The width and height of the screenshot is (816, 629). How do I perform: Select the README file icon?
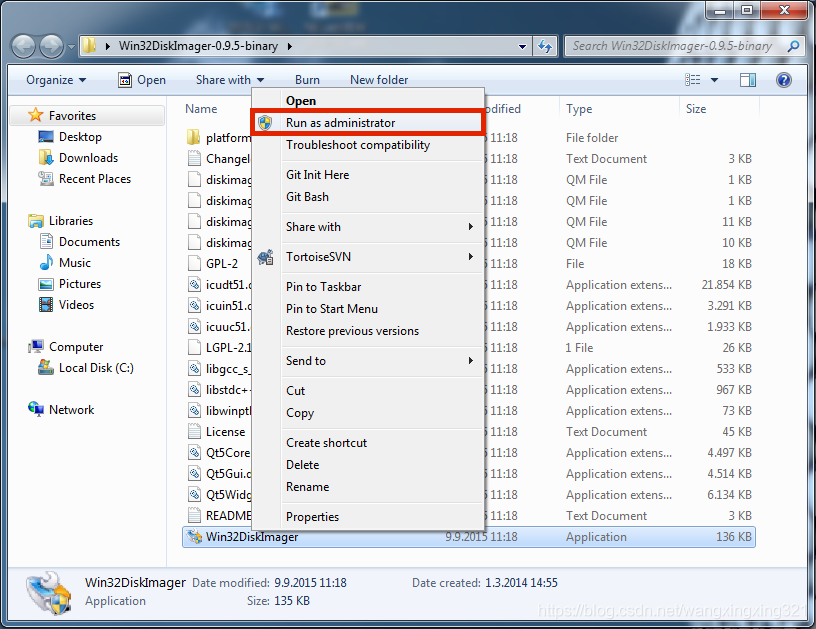click(194, 516)
